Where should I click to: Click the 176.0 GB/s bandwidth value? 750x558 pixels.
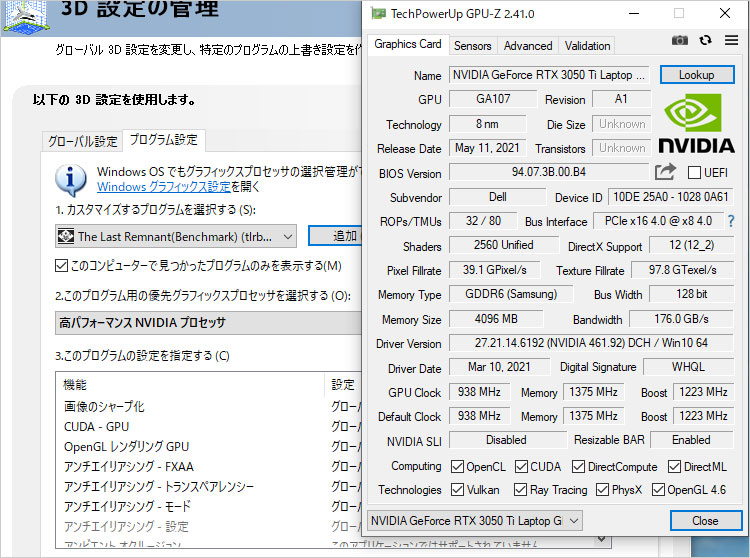[681, 319]
